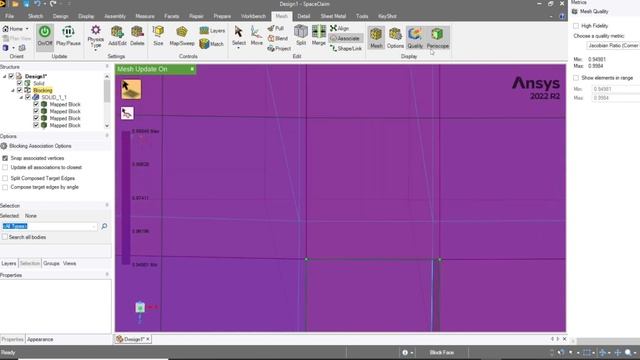Toggle the Design1 visibility checkbox
Viewport: 640px width, 360px height.
point(11,76)
